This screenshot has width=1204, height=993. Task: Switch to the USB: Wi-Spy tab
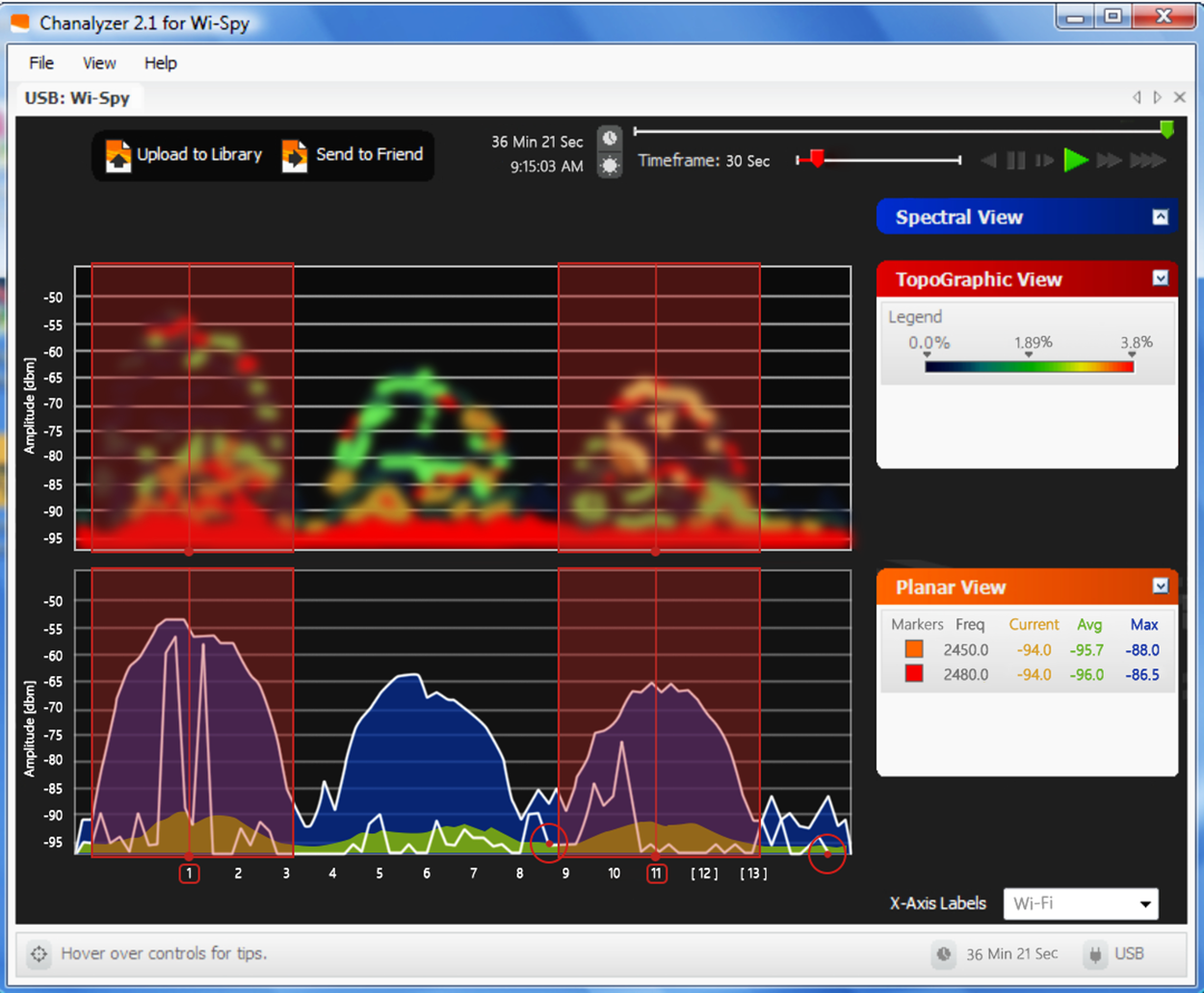point(79,97)
